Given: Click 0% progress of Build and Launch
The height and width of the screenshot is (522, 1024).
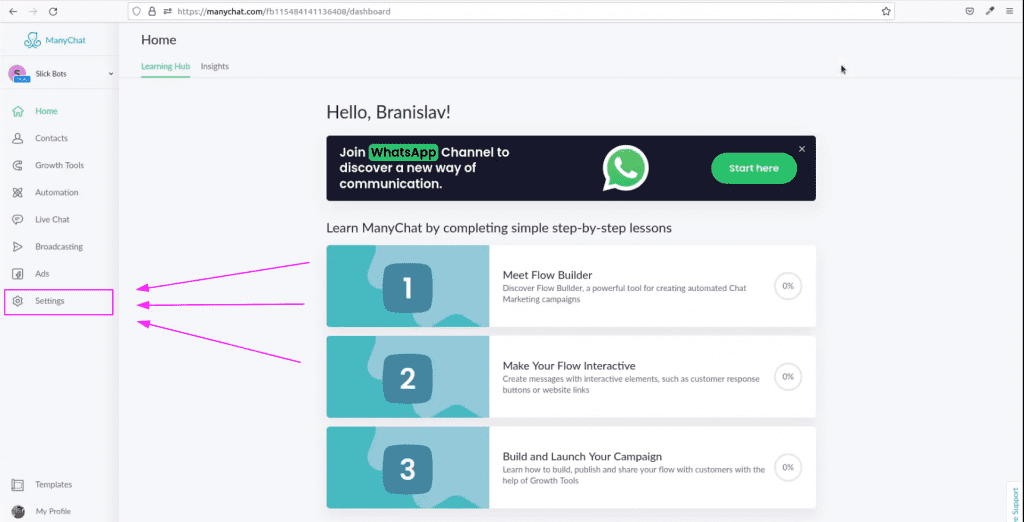Looking at the screenshot, I should point(788,468).
